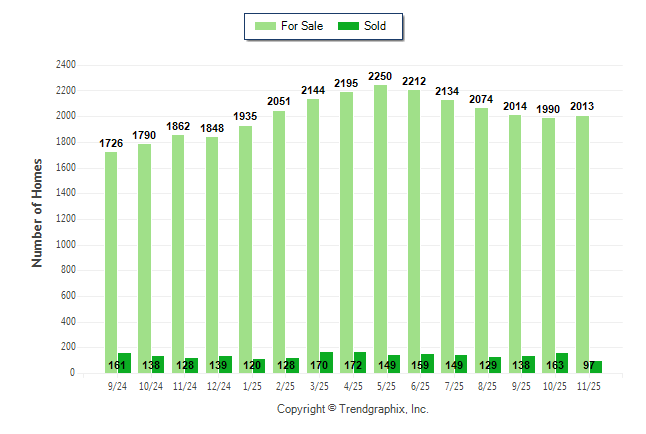Click the 2250 data label
This screenshot has width=646, height=434.
380,76
